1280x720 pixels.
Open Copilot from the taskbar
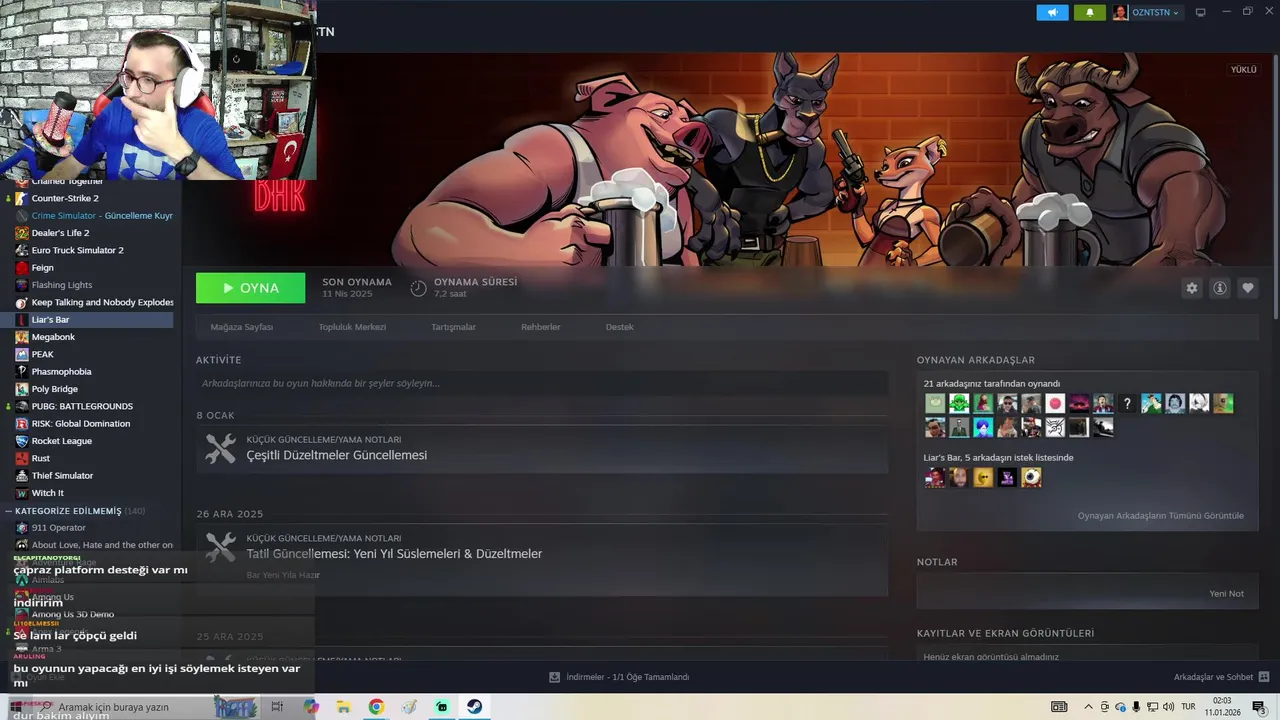311,707
